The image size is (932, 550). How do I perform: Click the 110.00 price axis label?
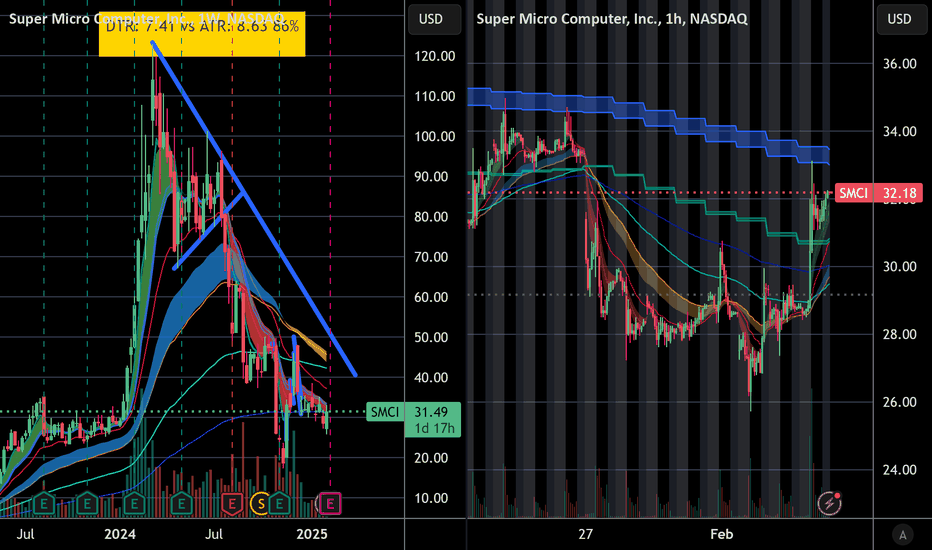coord(434,96)
